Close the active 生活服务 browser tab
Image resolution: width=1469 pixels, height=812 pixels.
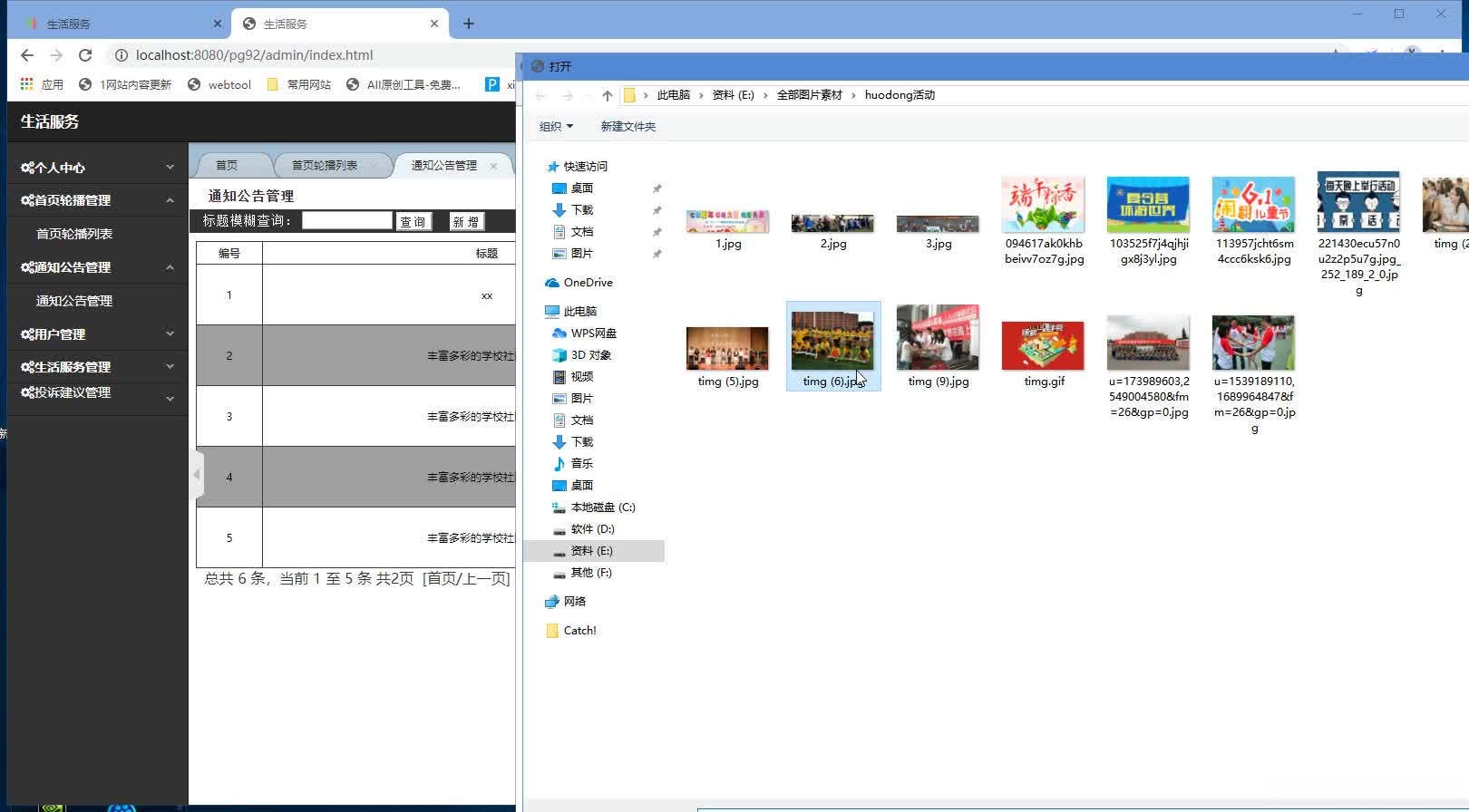click(434, 24)
